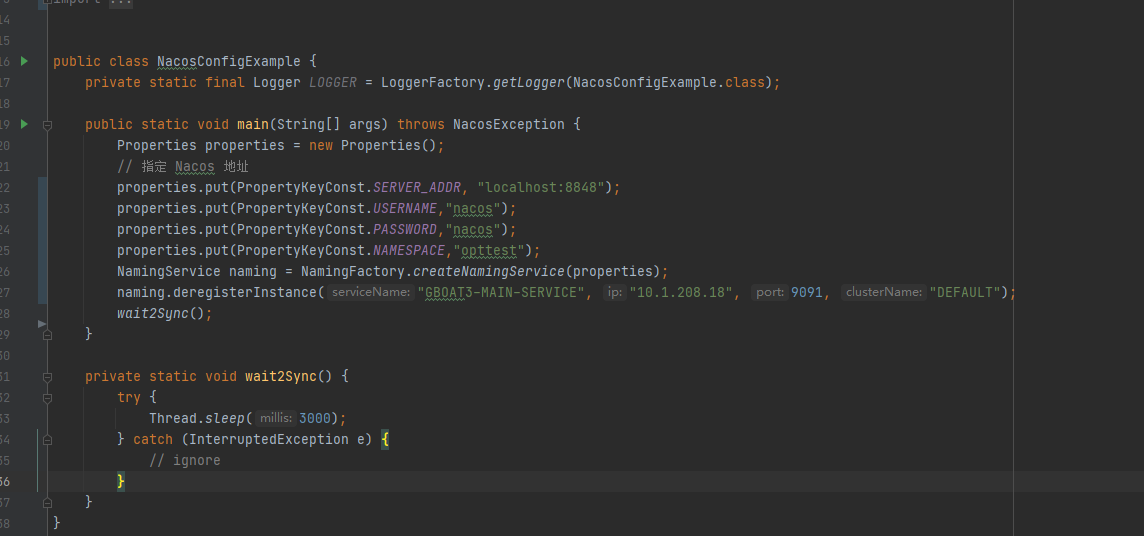
Task: Click the "nacos" string on the USERNAME line
Action: 473,209
